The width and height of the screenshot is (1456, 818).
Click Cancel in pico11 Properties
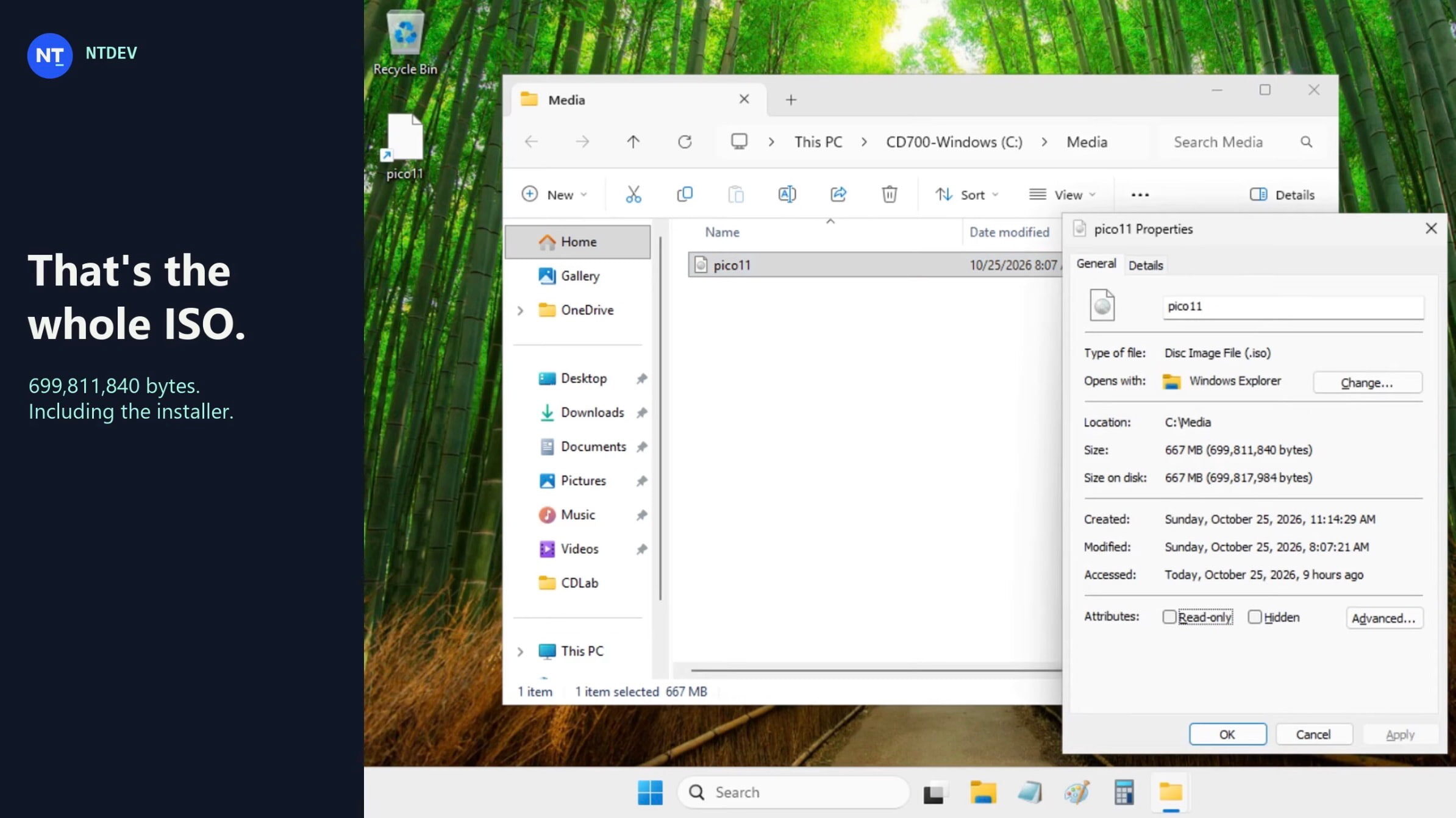point(1313,734)
